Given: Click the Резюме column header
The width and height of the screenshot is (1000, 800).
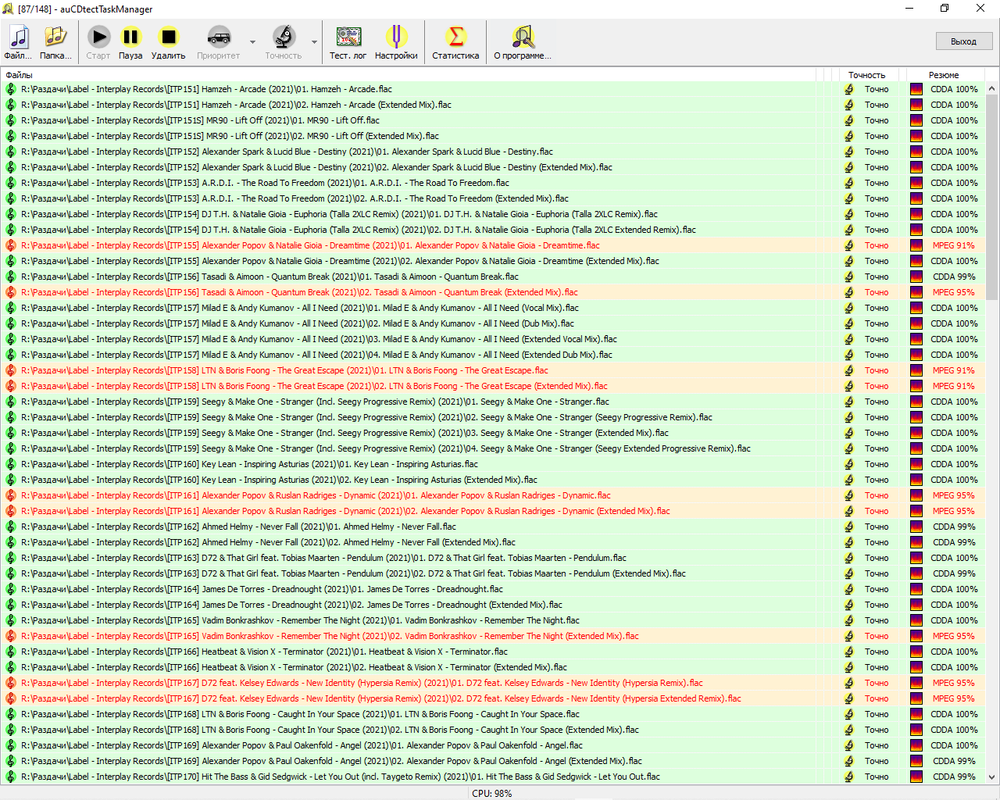Looking at the screenshot, I should 944,75.
